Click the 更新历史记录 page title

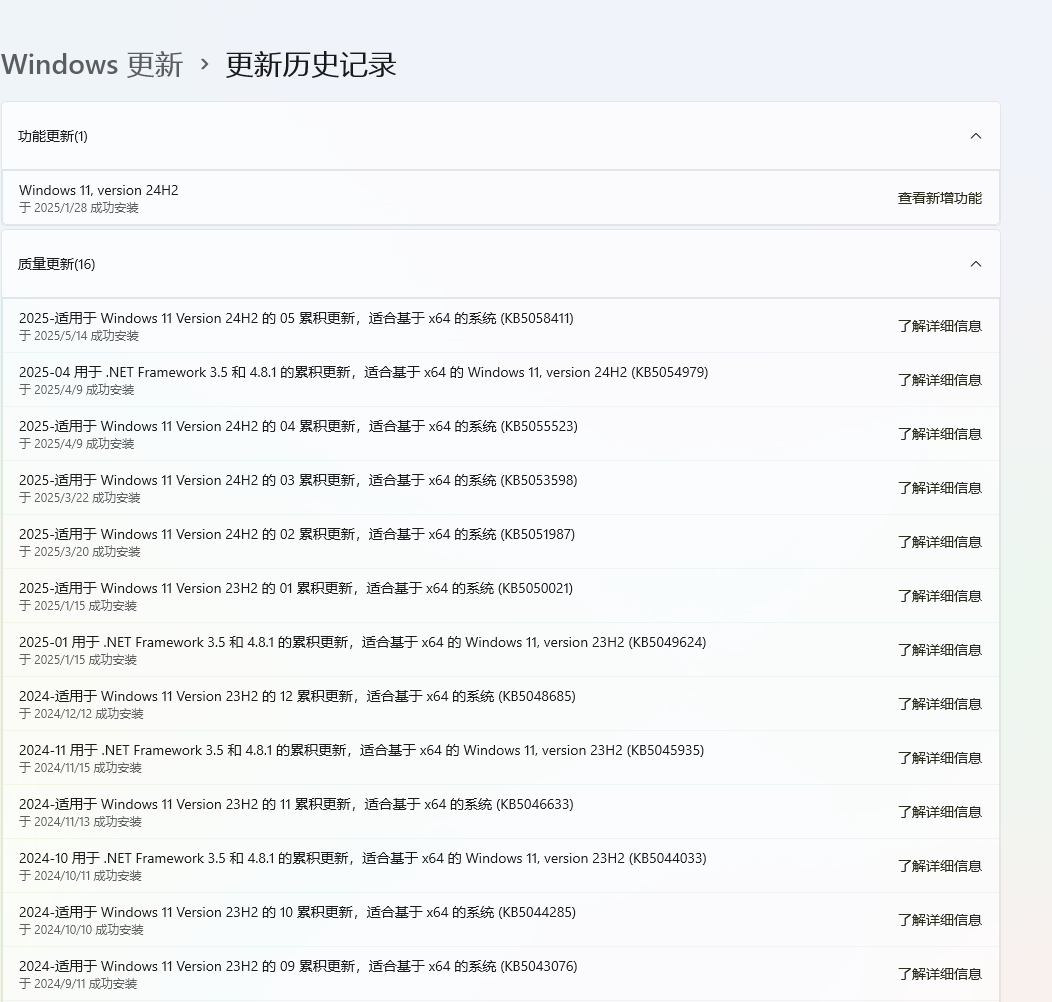[311, 65]
